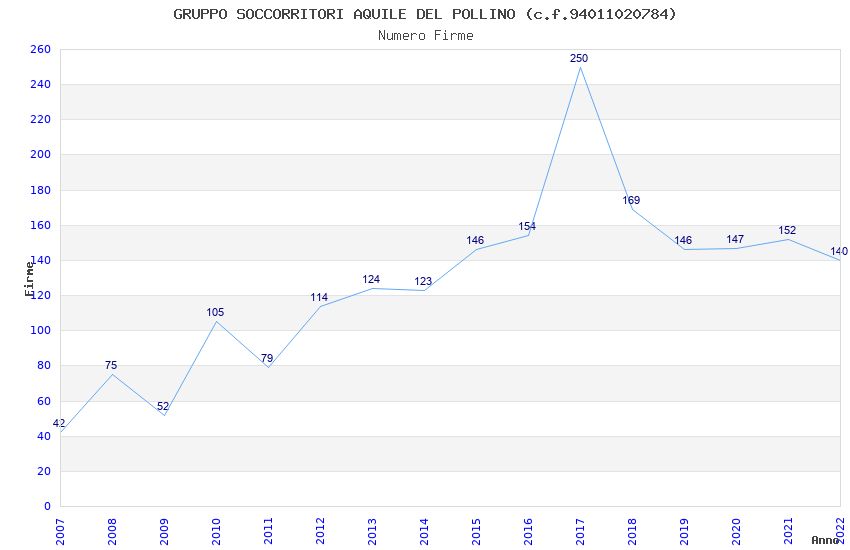Click the data label 52 for 2009
This screenshot has width=850, height=550.
click(163, 406)
